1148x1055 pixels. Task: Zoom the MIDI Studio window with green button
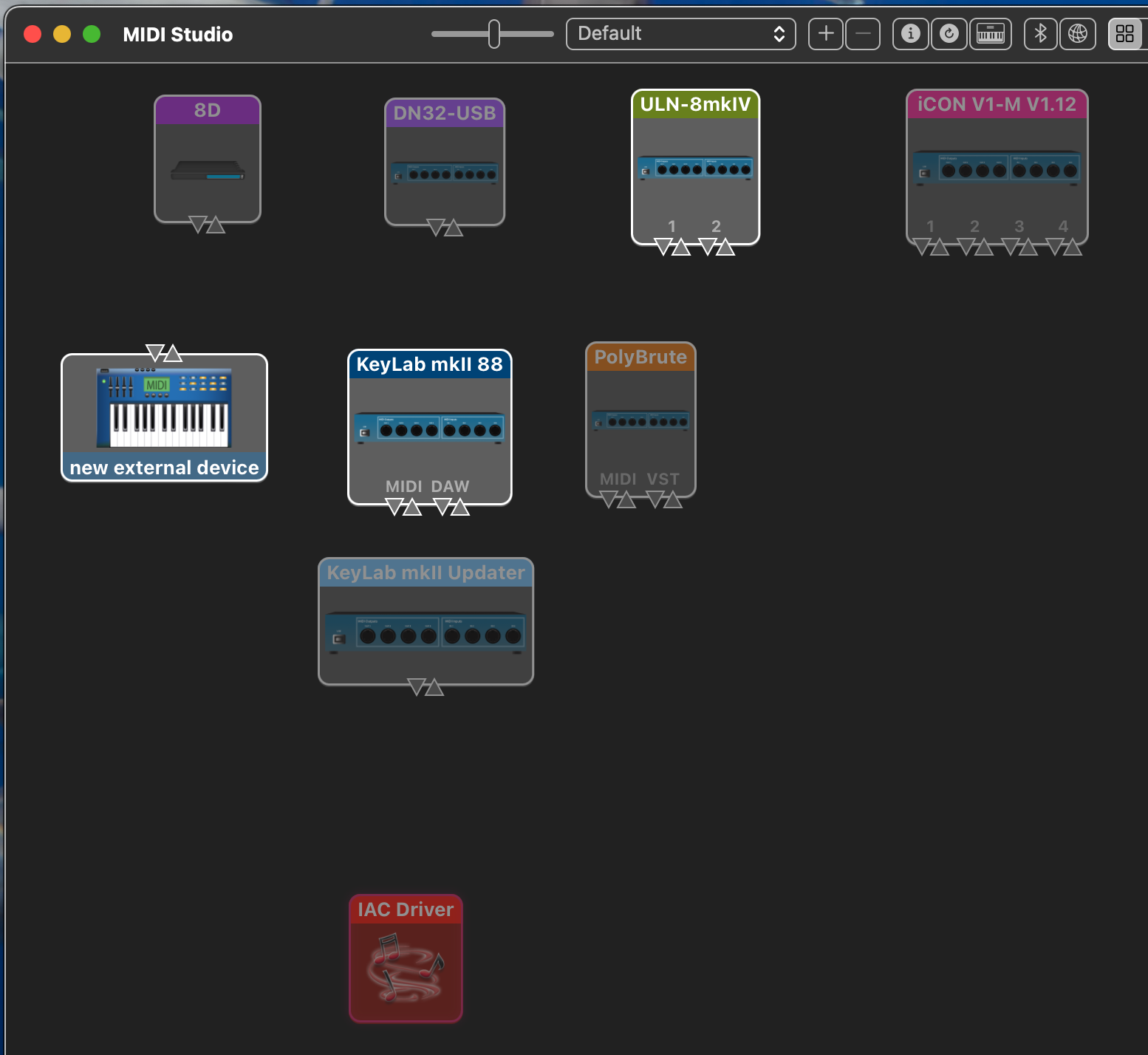click(x=92, y=34)
